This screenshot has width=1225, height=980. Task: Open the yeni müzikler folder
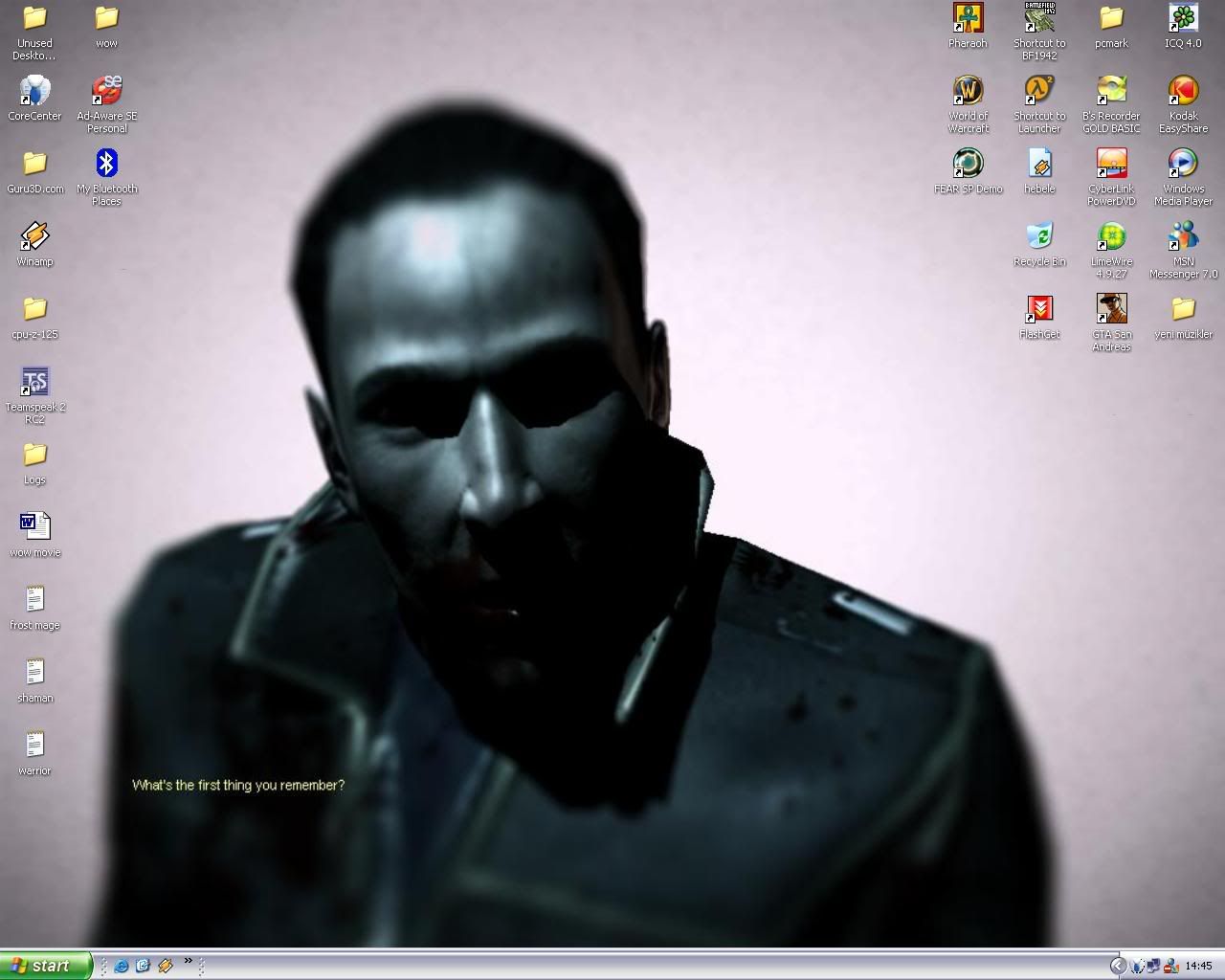1183,309
